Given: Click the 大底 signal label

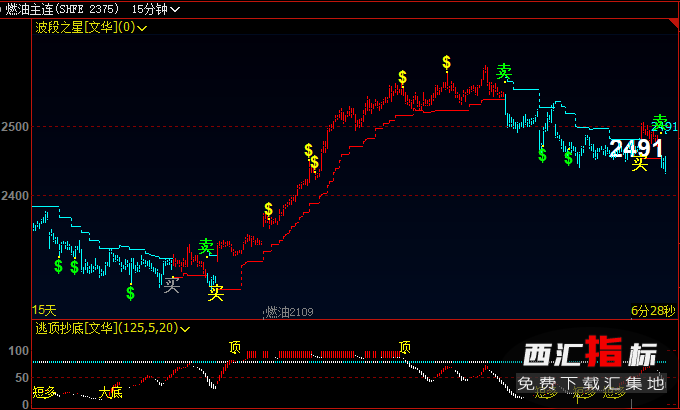Looking at the screenshot, I should (x=110, y=393).
